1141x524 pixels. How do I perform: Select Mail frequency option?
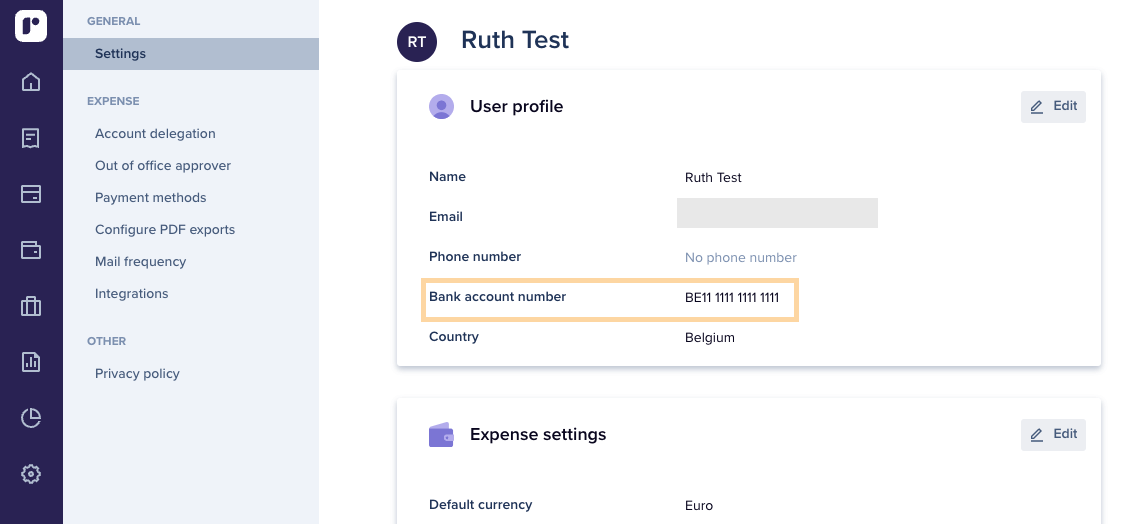[x=141, y=262]
